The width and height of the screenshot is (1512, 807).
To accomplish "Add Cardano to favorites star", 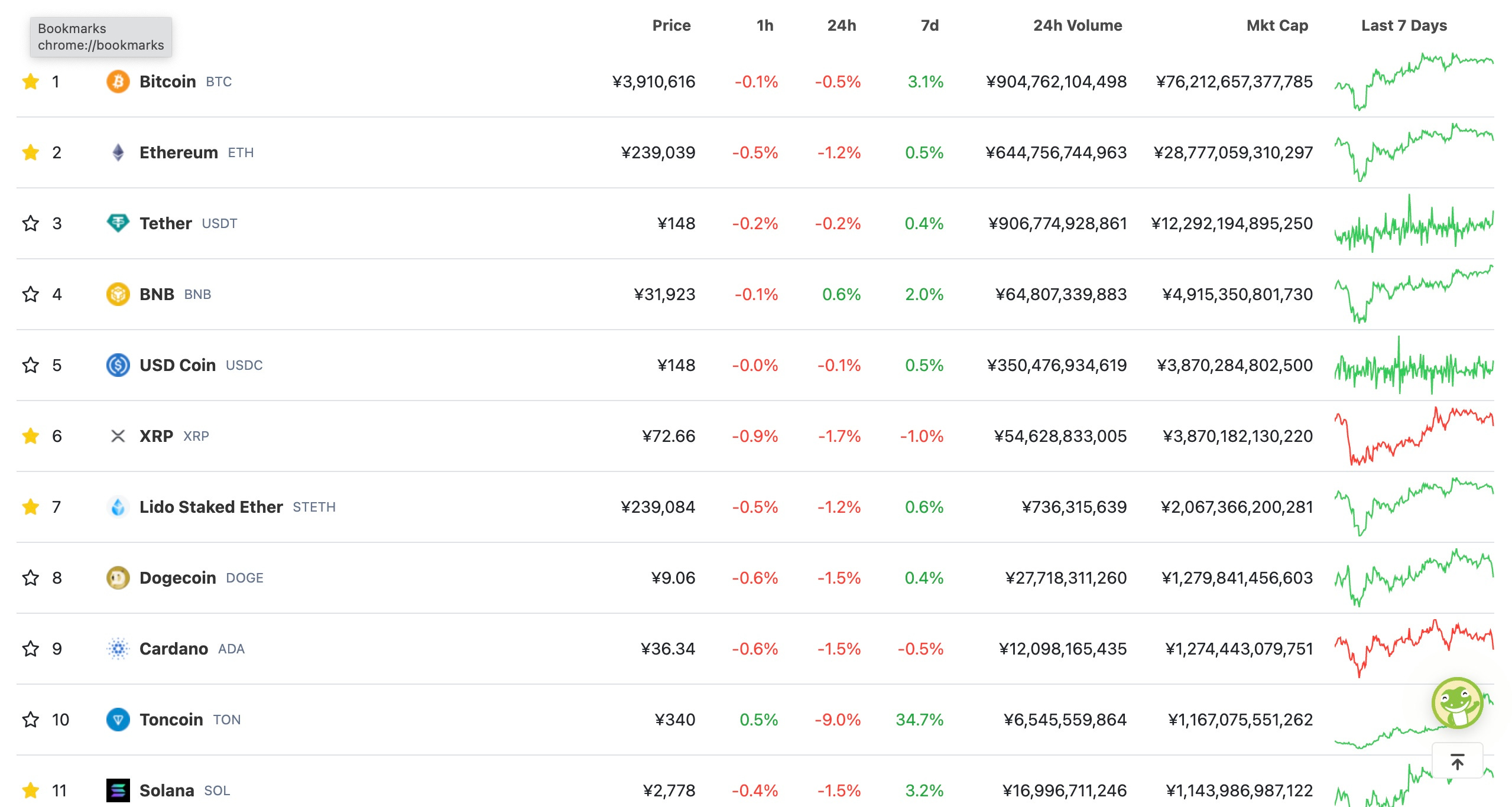I will coord(31,649).
